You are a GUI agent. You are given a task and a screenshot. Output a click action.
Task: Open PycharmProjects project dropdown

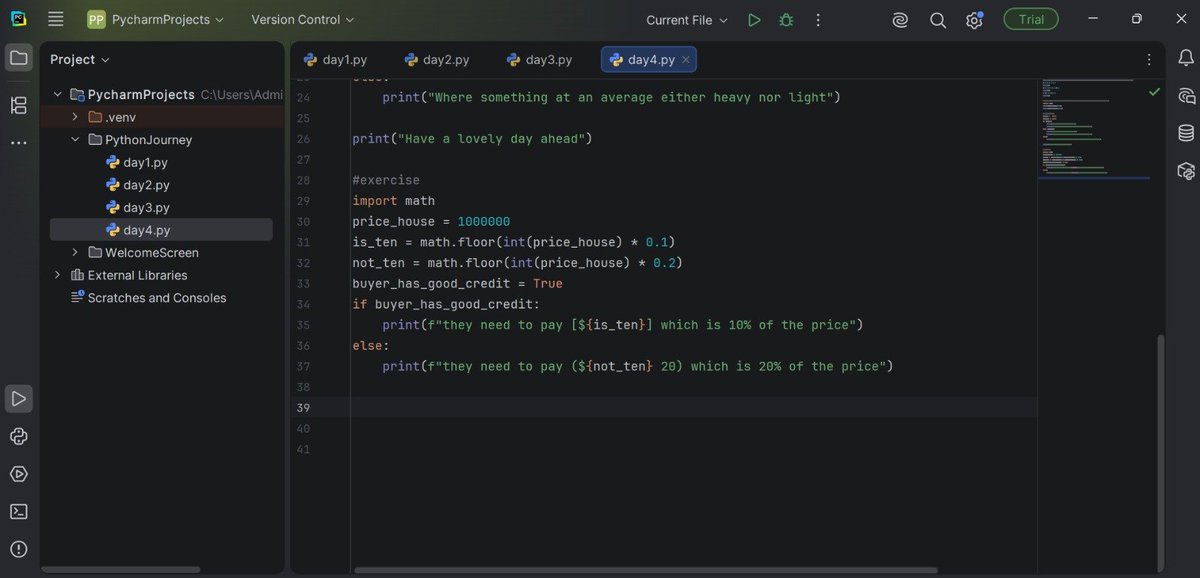[x=156, y=20]
